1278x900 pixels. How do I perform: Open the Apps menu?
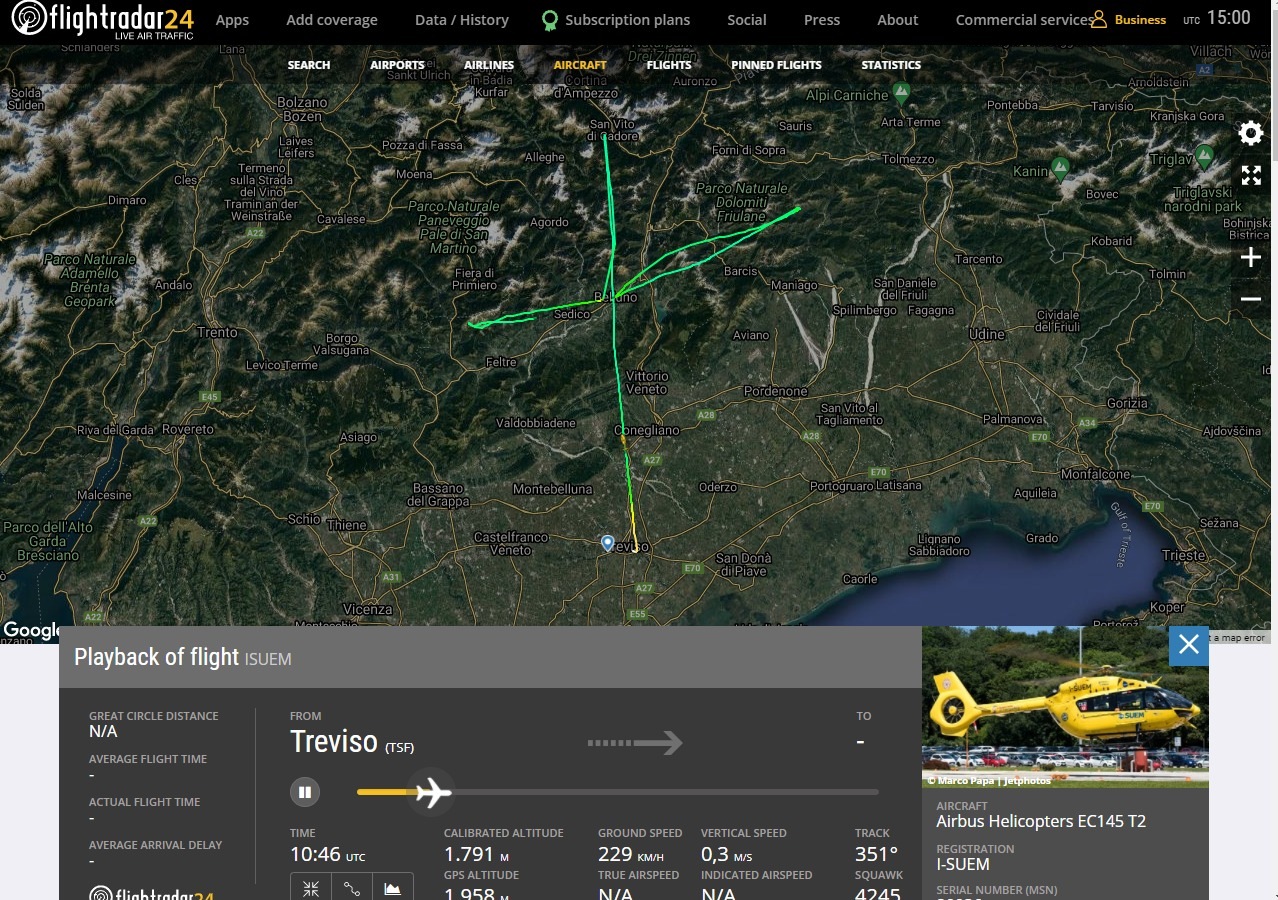click(232, 20)
